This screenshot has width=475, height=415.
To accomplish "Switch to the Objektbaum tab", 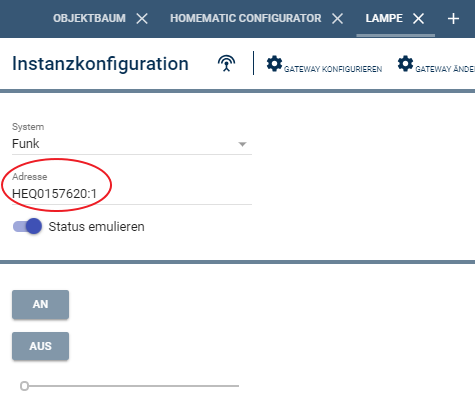I will click(89, 18).
